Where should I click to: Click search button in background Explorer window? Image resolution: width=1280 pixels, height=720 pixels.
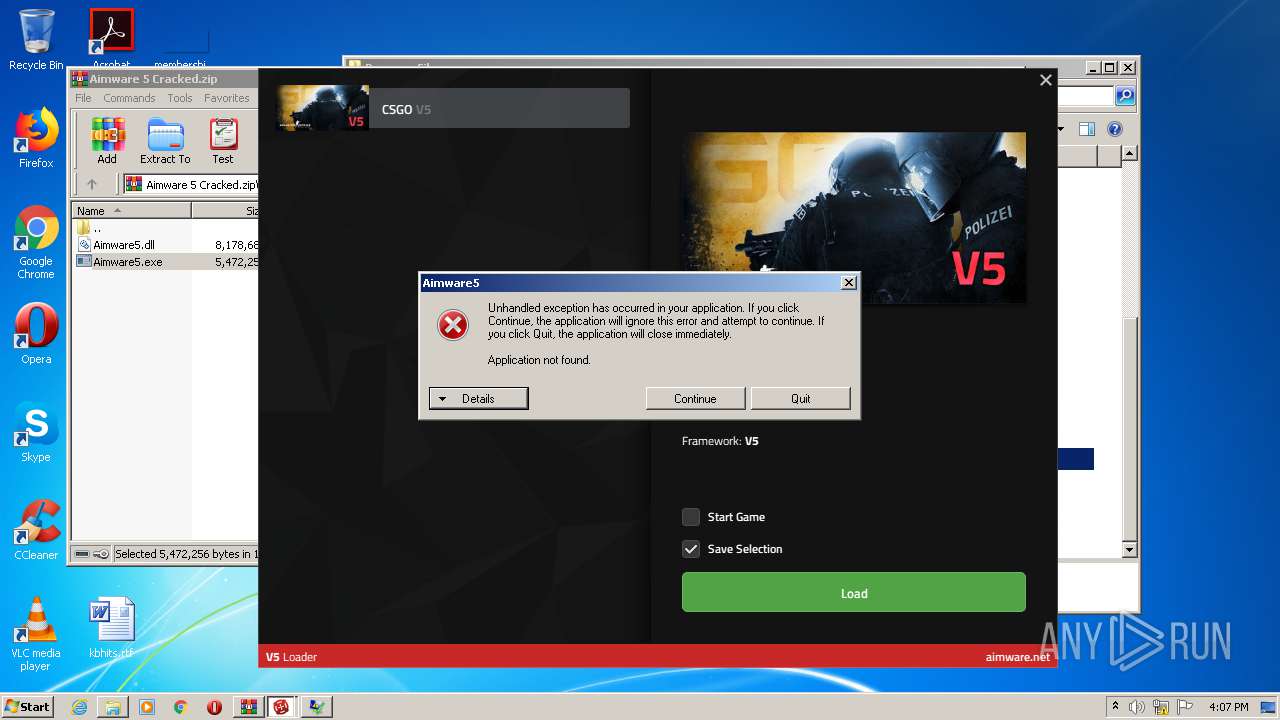coord(1125,96)
